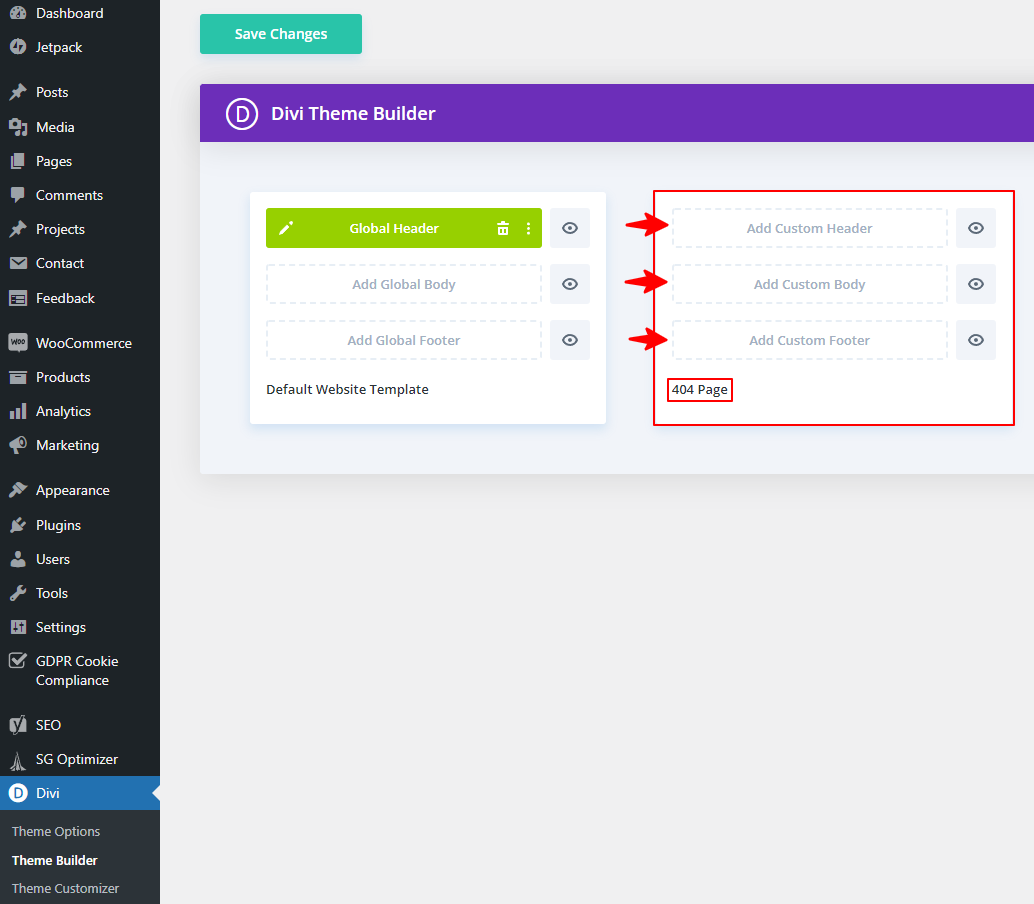Image resolution: width=1034 pixels, height=904 pixels.
Task: Click the Default Website Template label
Action: (348, 390)
